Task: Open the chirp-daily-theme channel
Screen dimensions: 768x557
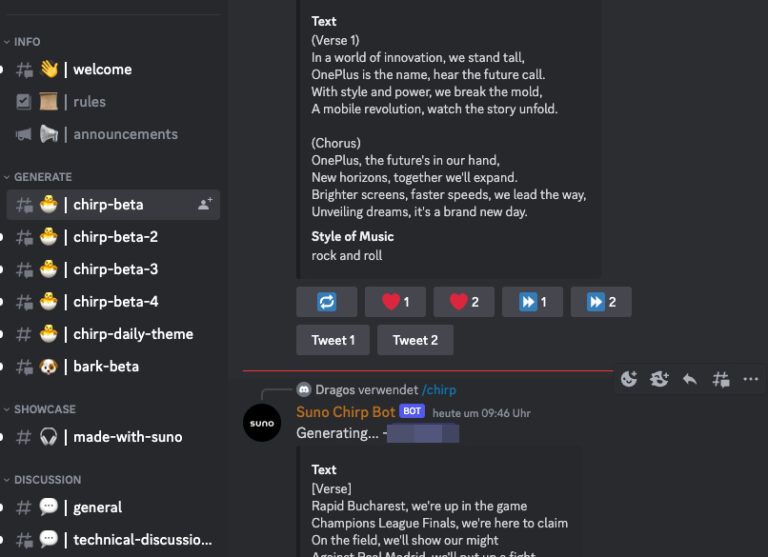Action: pyautogui.click(x=133, y=334)
